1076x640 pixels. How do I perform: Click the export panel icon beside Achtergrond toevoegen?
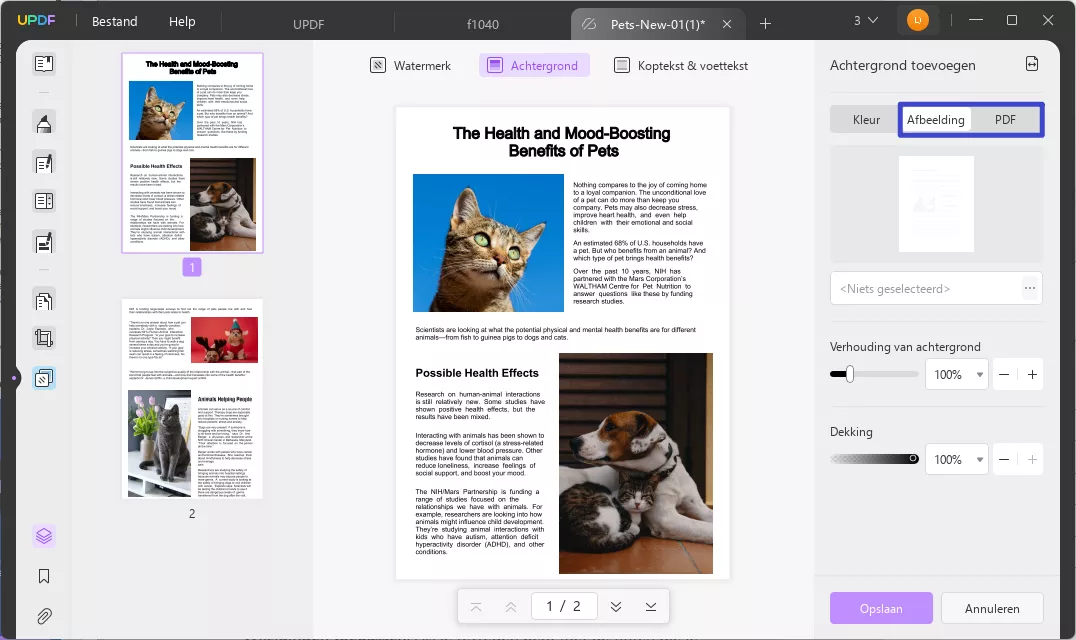point(1032,64)
